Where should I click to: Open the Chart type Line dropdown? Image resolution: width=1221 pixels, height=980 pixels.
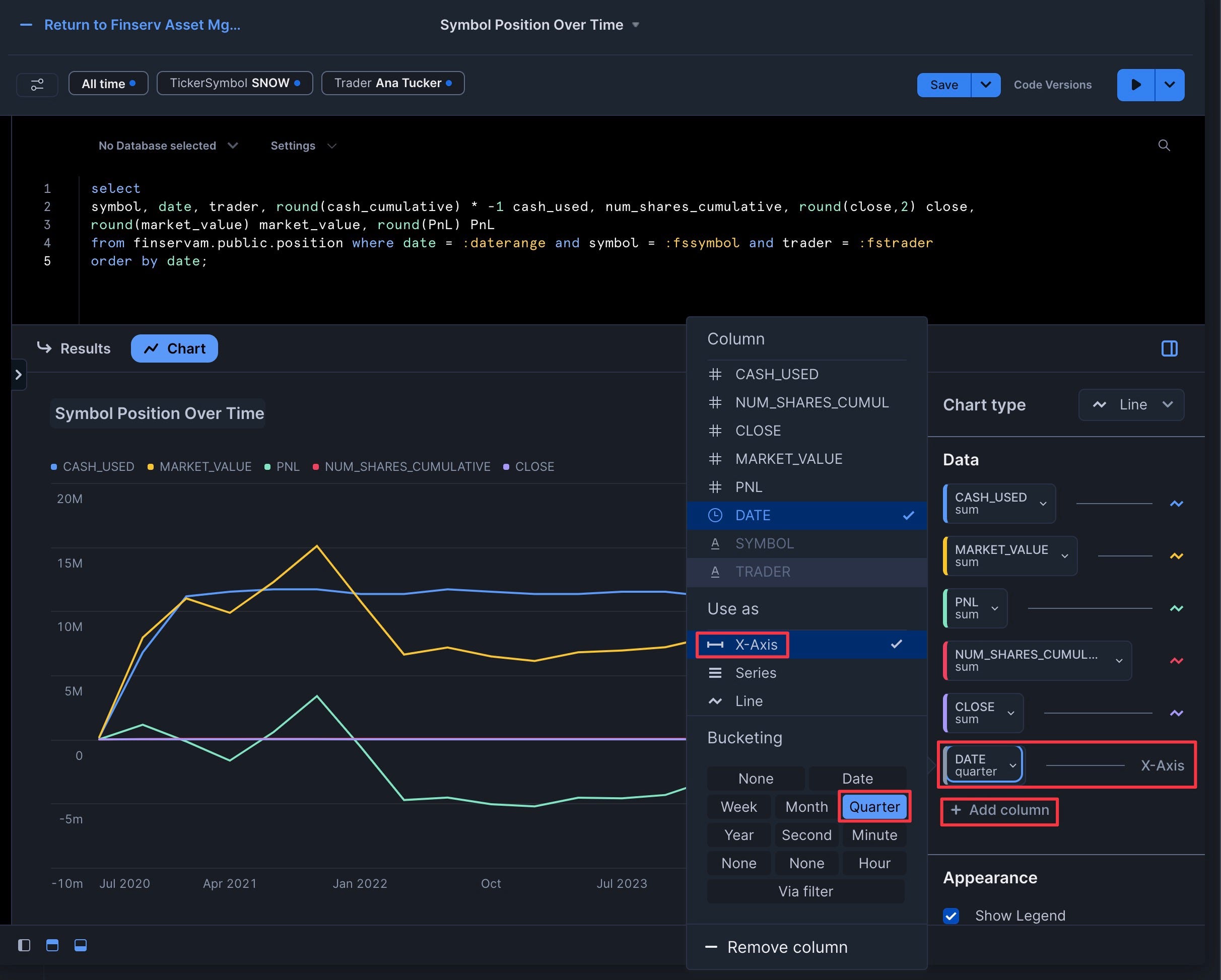pos(1131,405)
